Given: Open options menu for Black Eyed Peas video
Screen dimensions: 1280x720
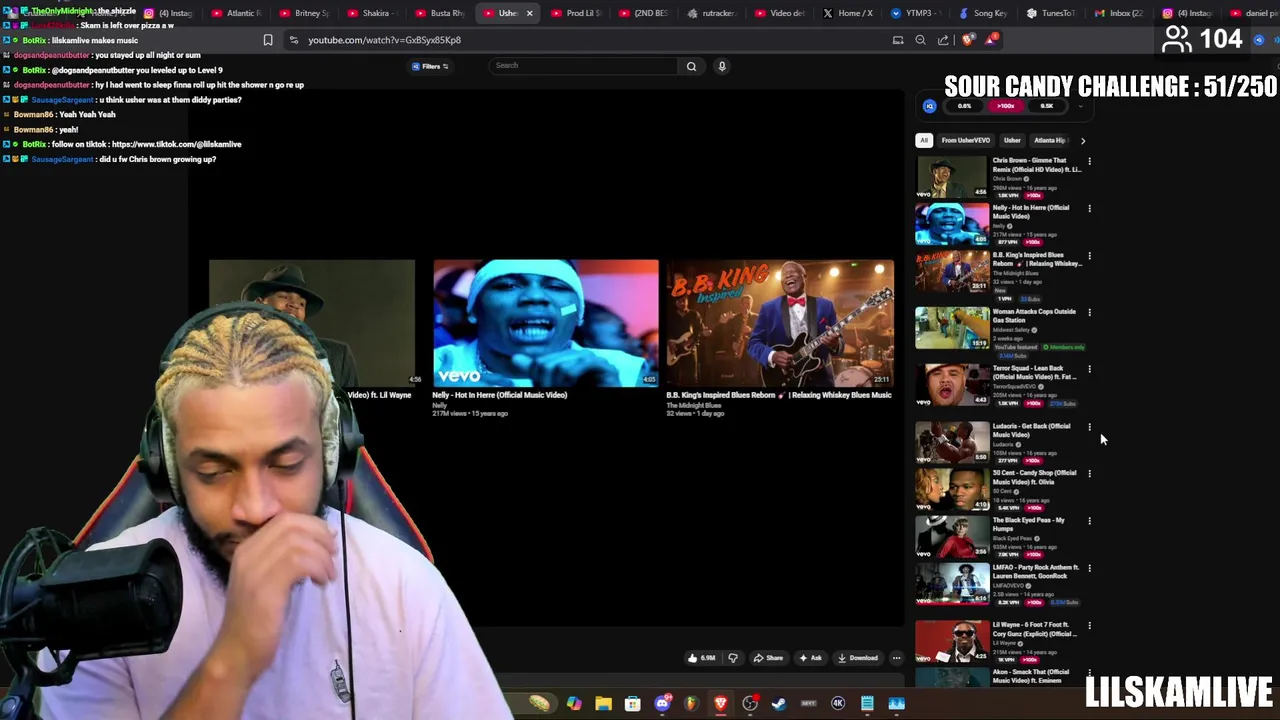Looking at the screenshot, I should click(x=1089, y=522).
